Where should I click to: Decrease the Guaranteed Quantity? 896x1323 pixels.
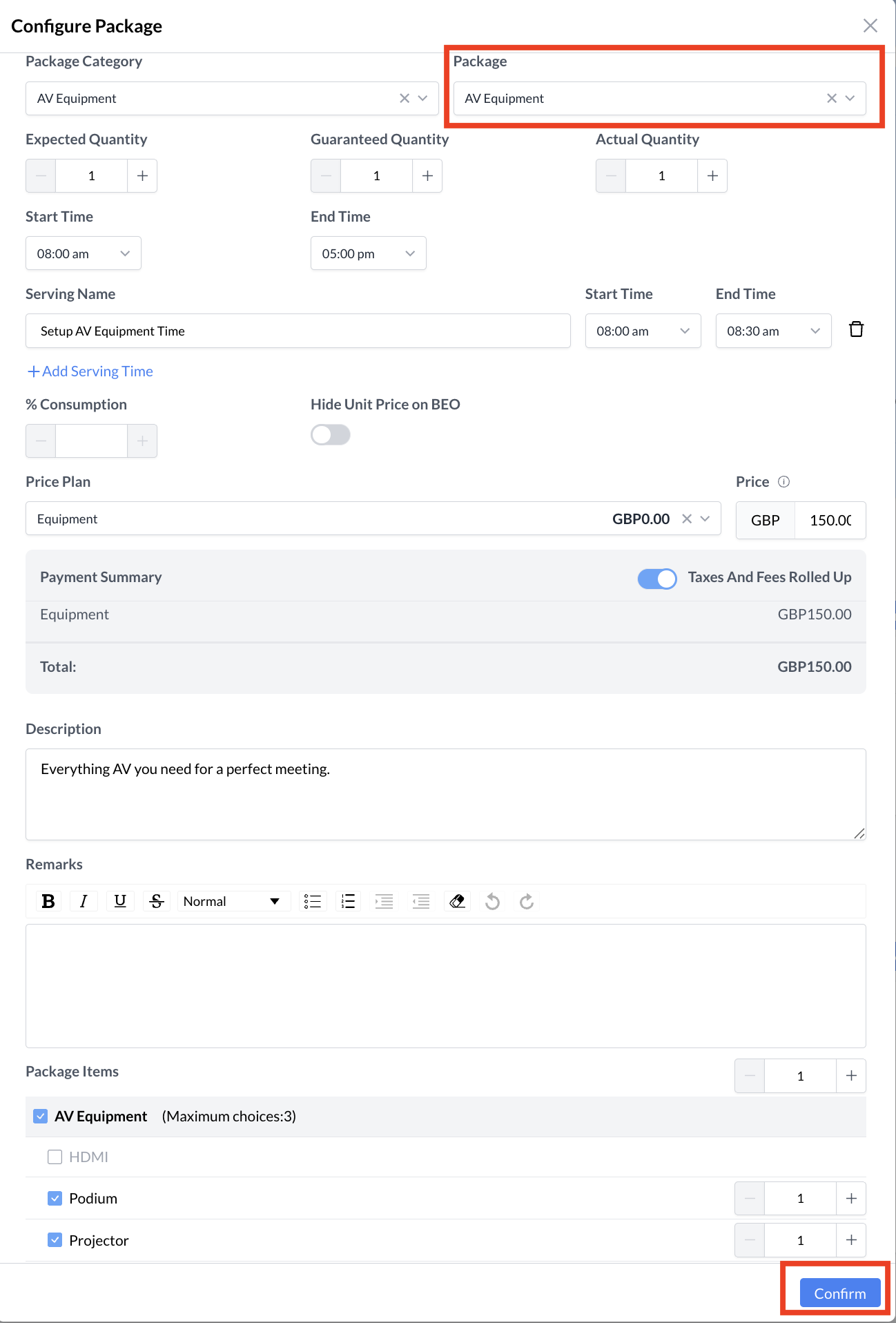click(x=326, y=175)
